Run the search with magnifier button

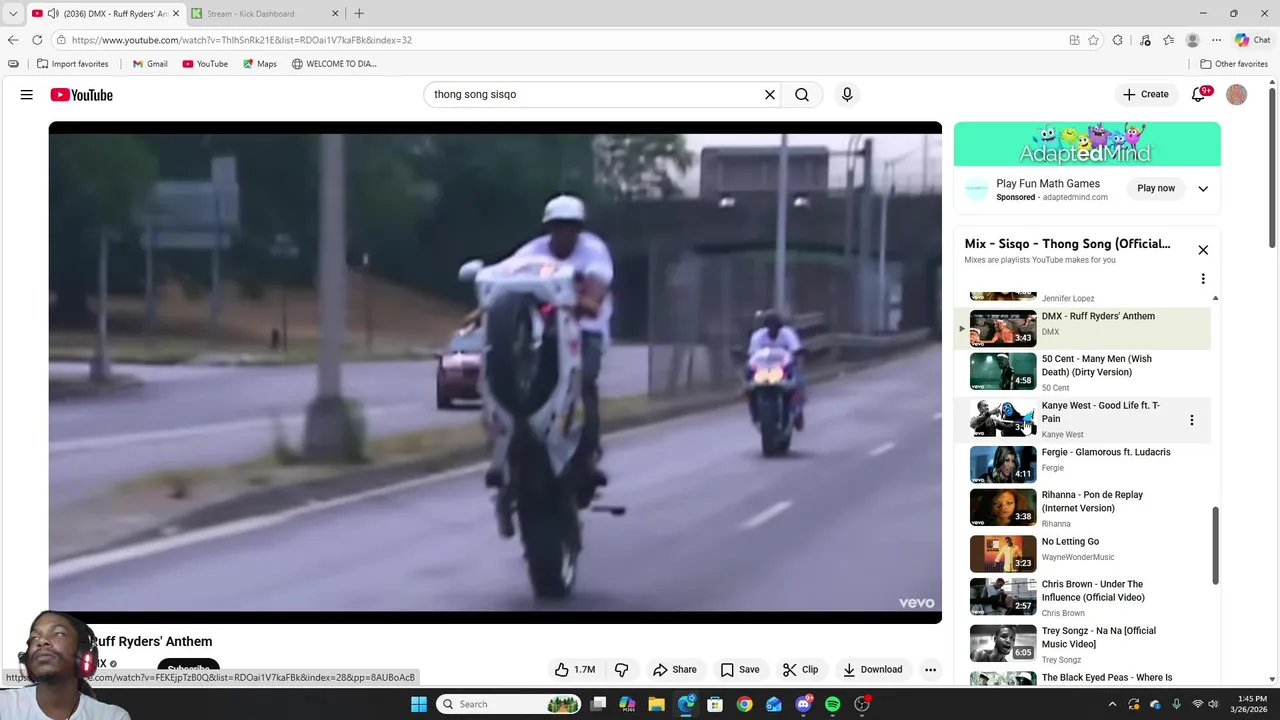coord(802,95)
